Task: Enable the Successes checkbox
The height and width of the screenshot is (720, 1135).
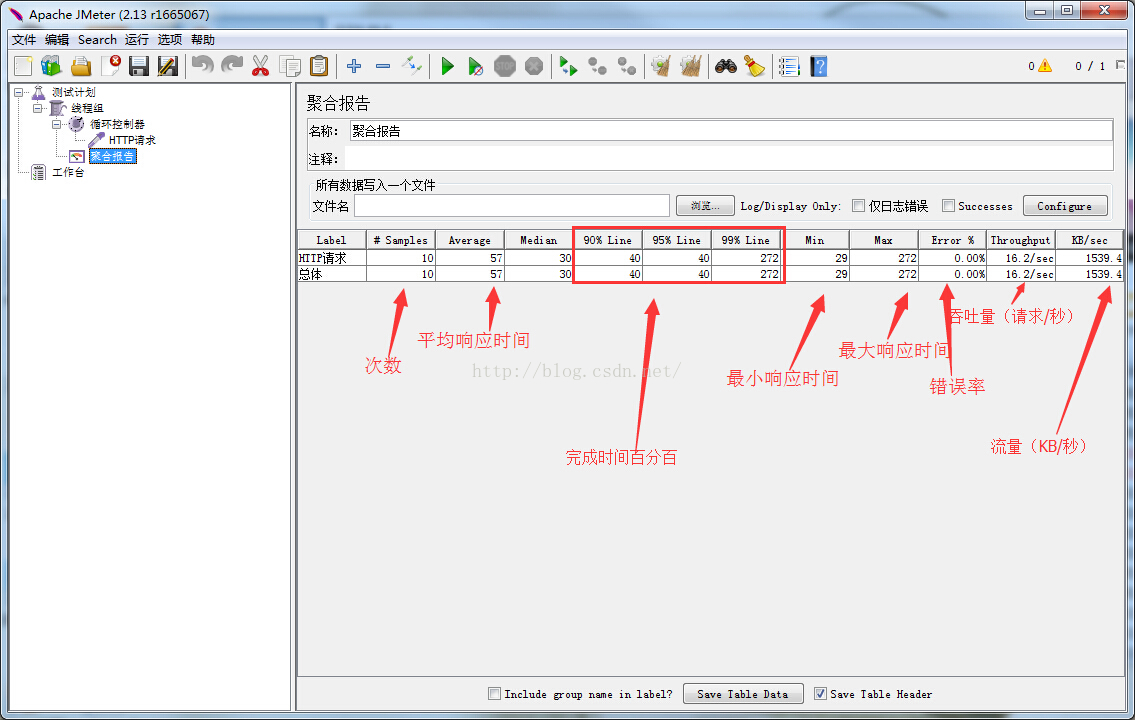Action: click(x=948, y=206)
